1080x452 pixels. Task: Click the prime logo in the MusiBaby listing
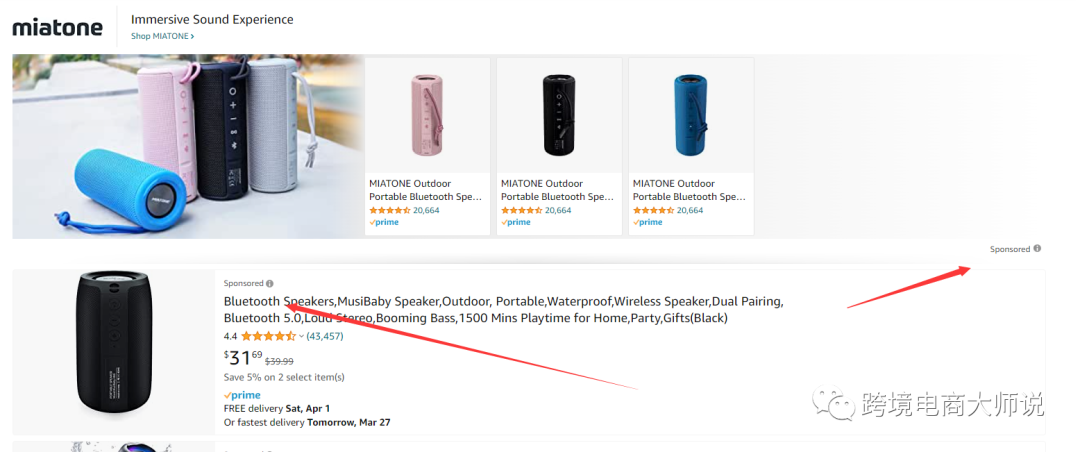click(242, 395)
